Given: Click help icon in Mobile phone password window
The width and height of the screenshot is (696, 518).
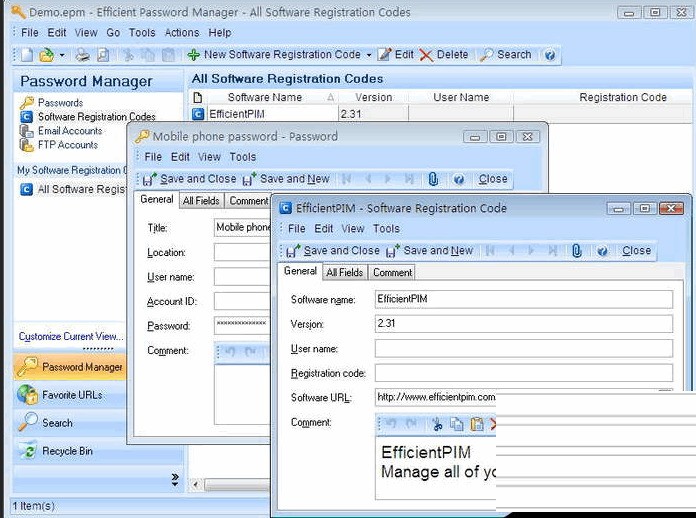Looking at the screenshot, I should coord(459,179).
